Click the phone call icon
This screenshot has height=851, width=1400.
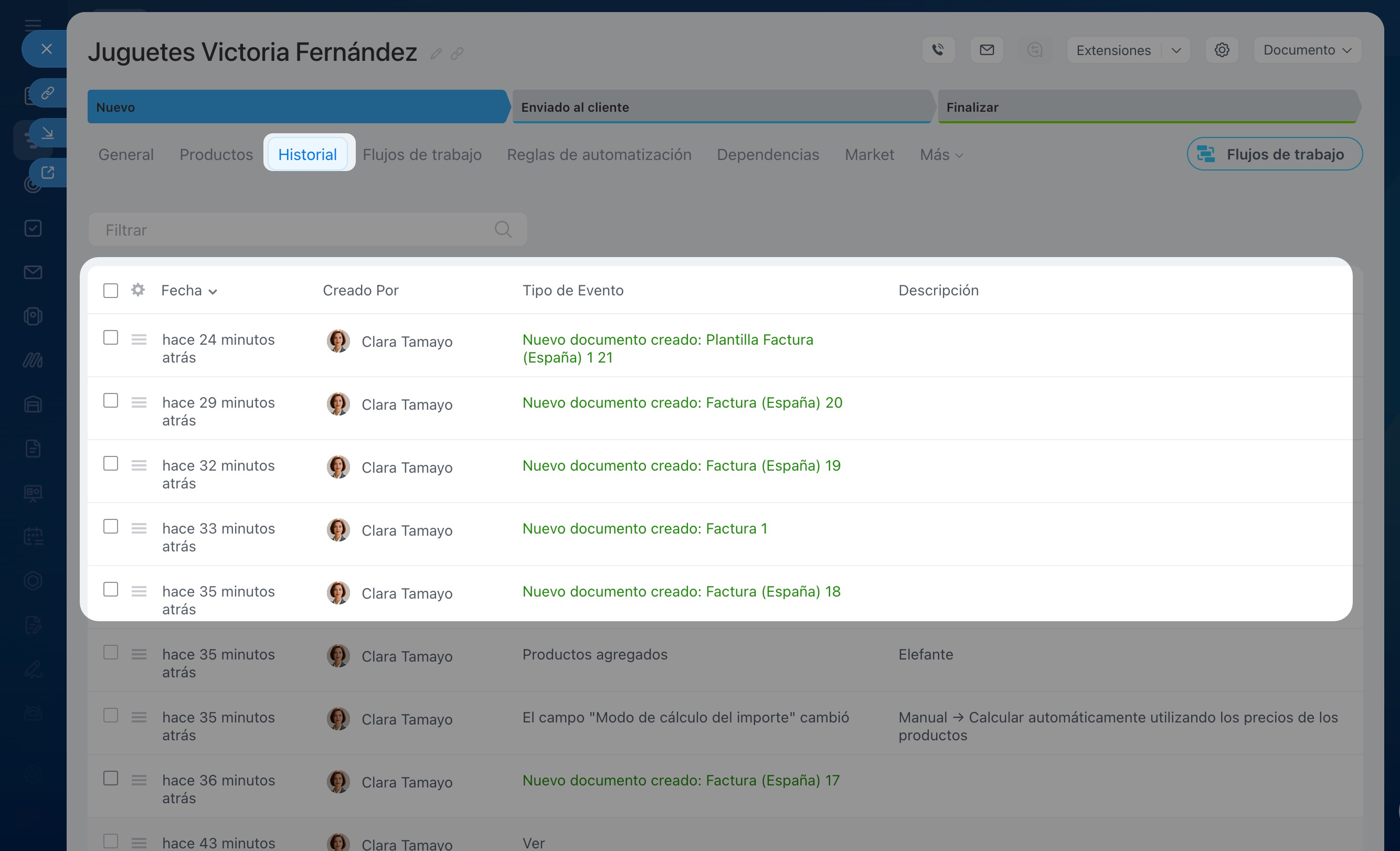point(938,50)
